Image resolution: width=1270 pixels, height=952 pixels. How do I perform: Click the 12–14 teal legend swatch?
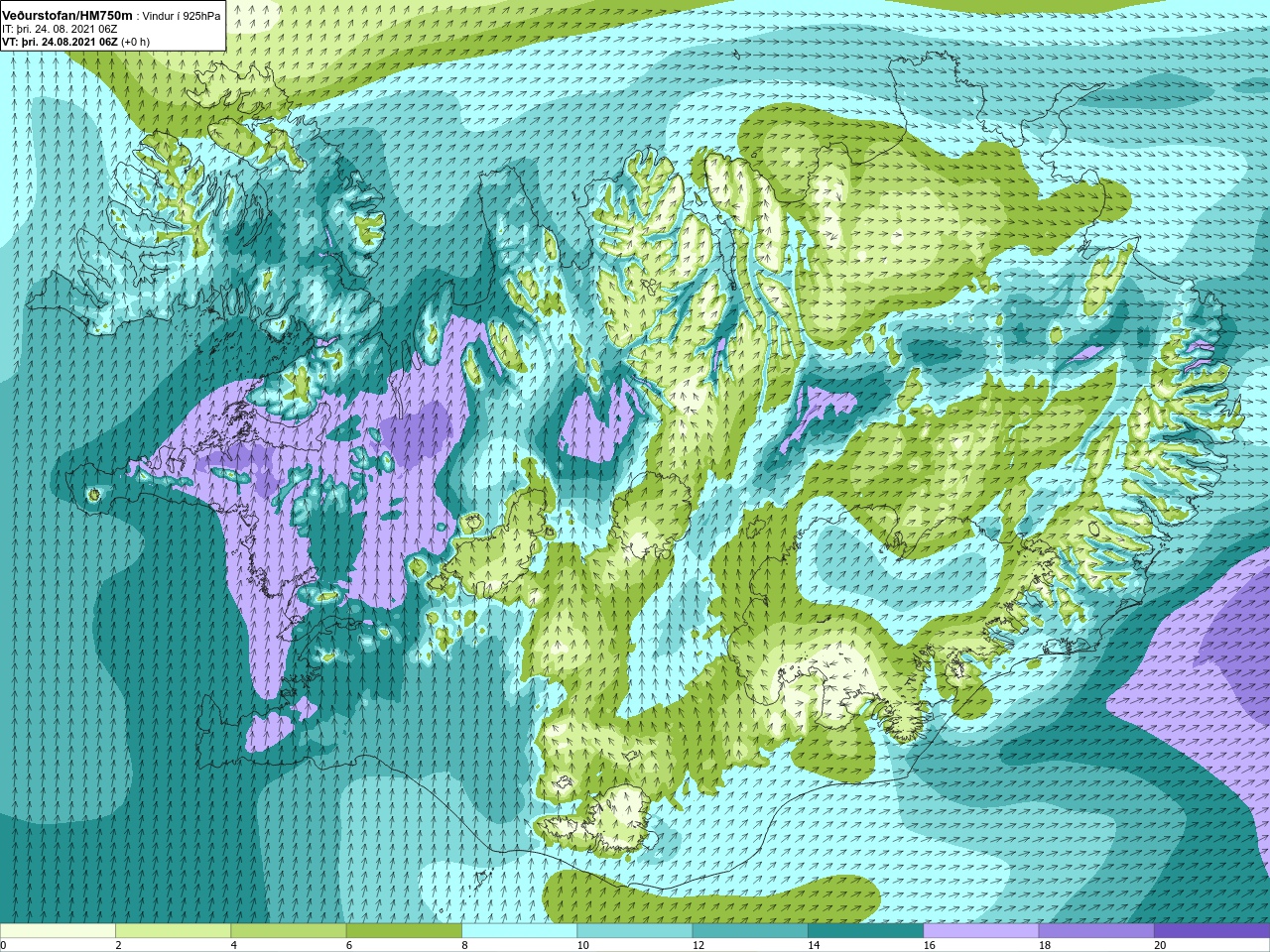[x=750, y=931]
